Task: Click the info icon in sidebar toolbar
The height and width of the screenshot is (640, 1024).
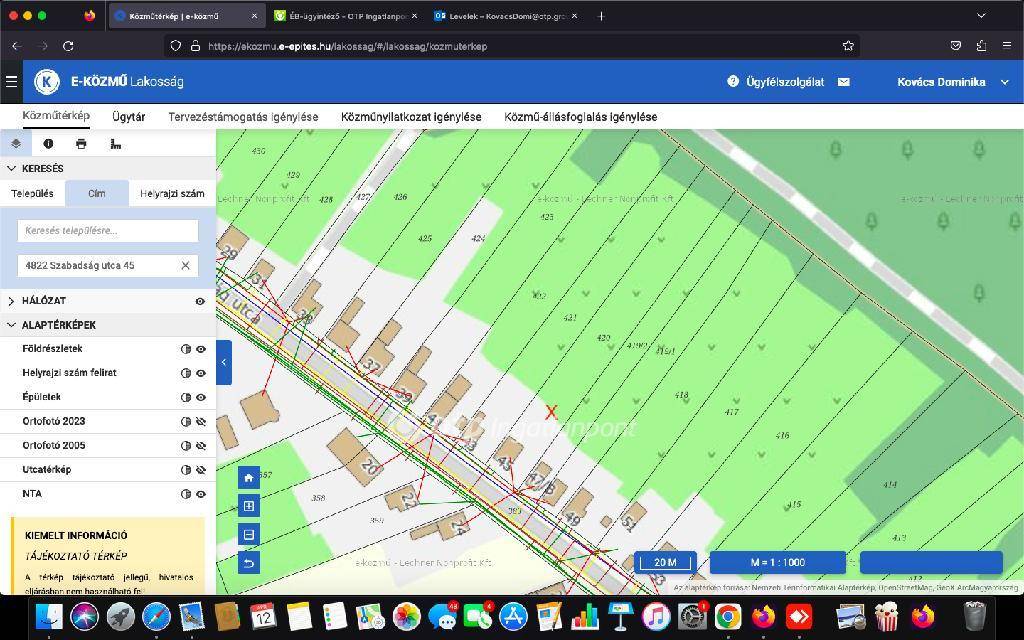Action: click(x=48, y=144)
